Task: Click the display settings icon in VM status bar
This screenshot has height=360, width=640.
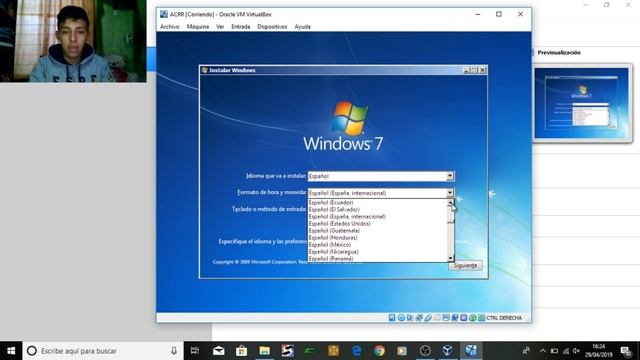Action: pos(446,318)
